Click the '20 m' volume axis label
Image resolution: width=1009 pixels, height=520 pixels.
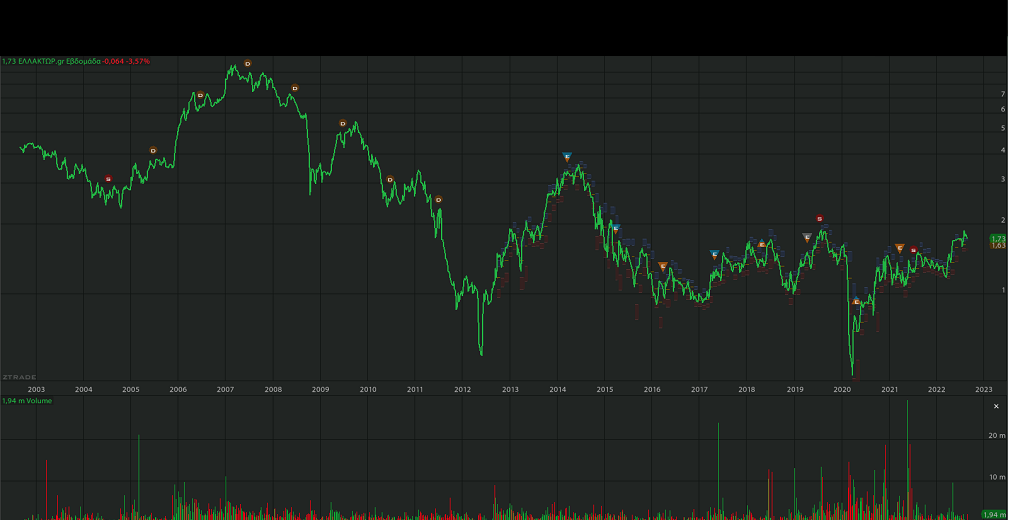[x=999, y=436]
